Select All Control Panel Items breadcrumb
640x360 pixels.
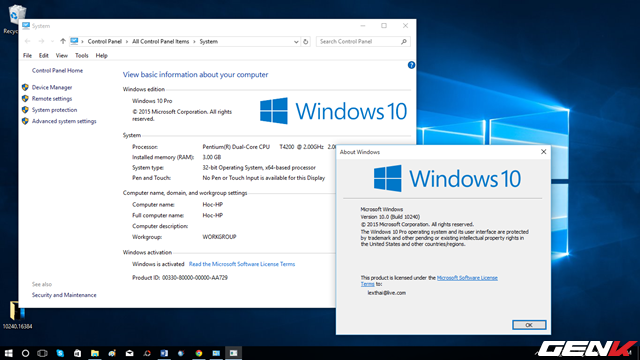pos(160,42)
